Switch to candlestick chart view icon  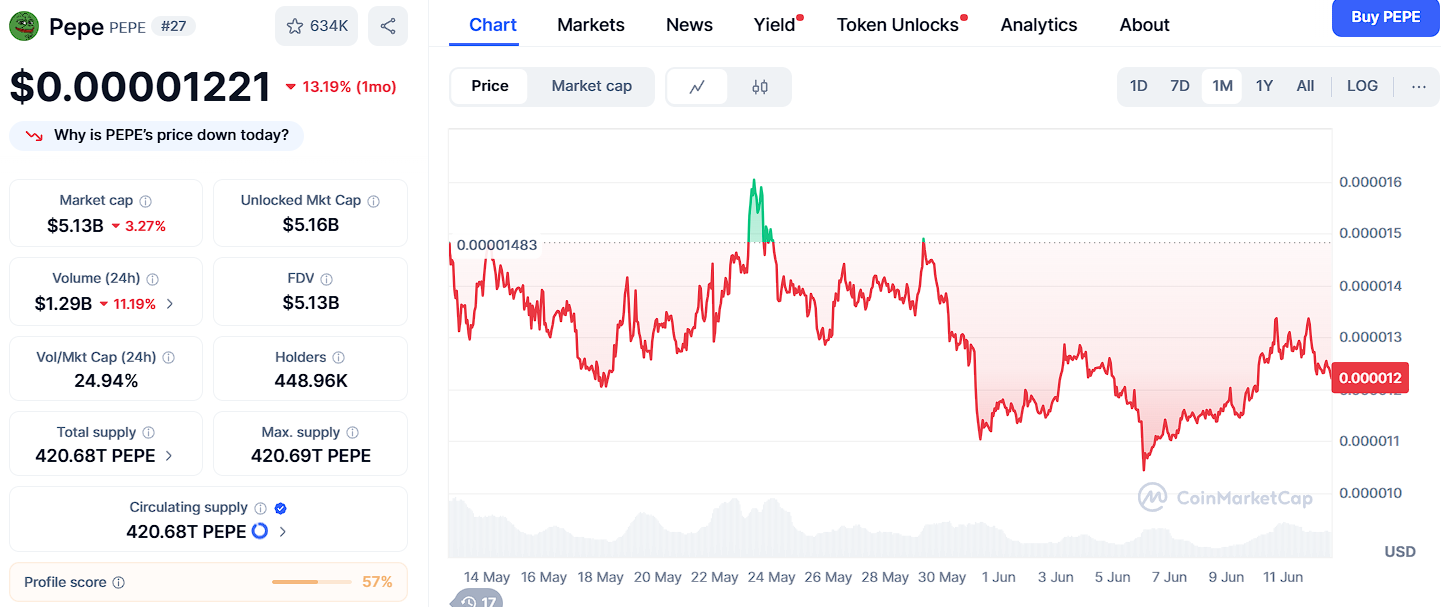[x=760, y=87]
